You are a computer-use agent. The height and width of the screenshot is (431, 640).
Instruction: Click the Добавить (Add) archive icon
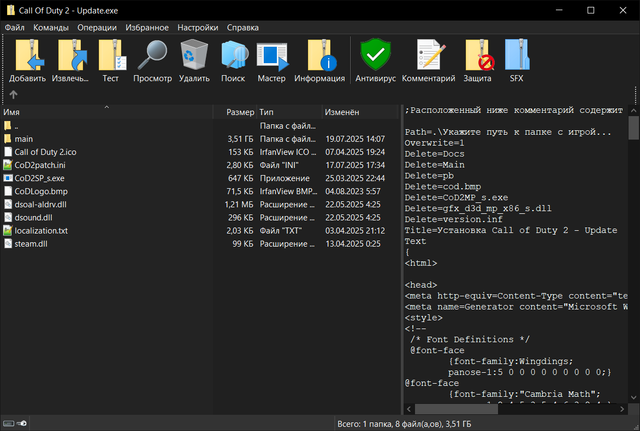point(28,55)
